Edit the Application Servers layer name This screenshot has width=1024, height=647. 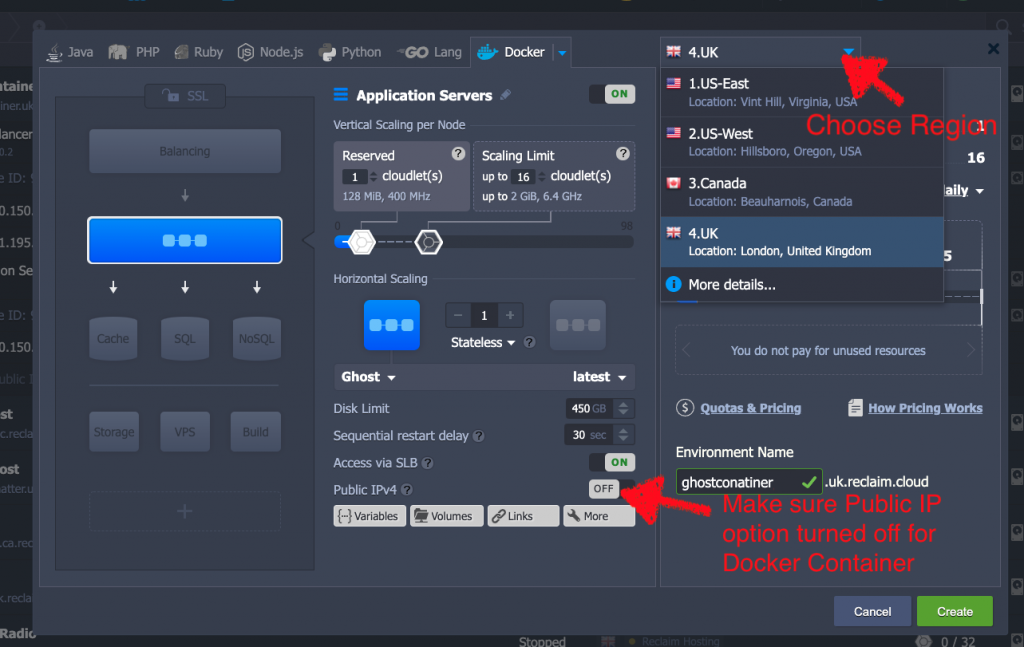[x=505, y=95]
